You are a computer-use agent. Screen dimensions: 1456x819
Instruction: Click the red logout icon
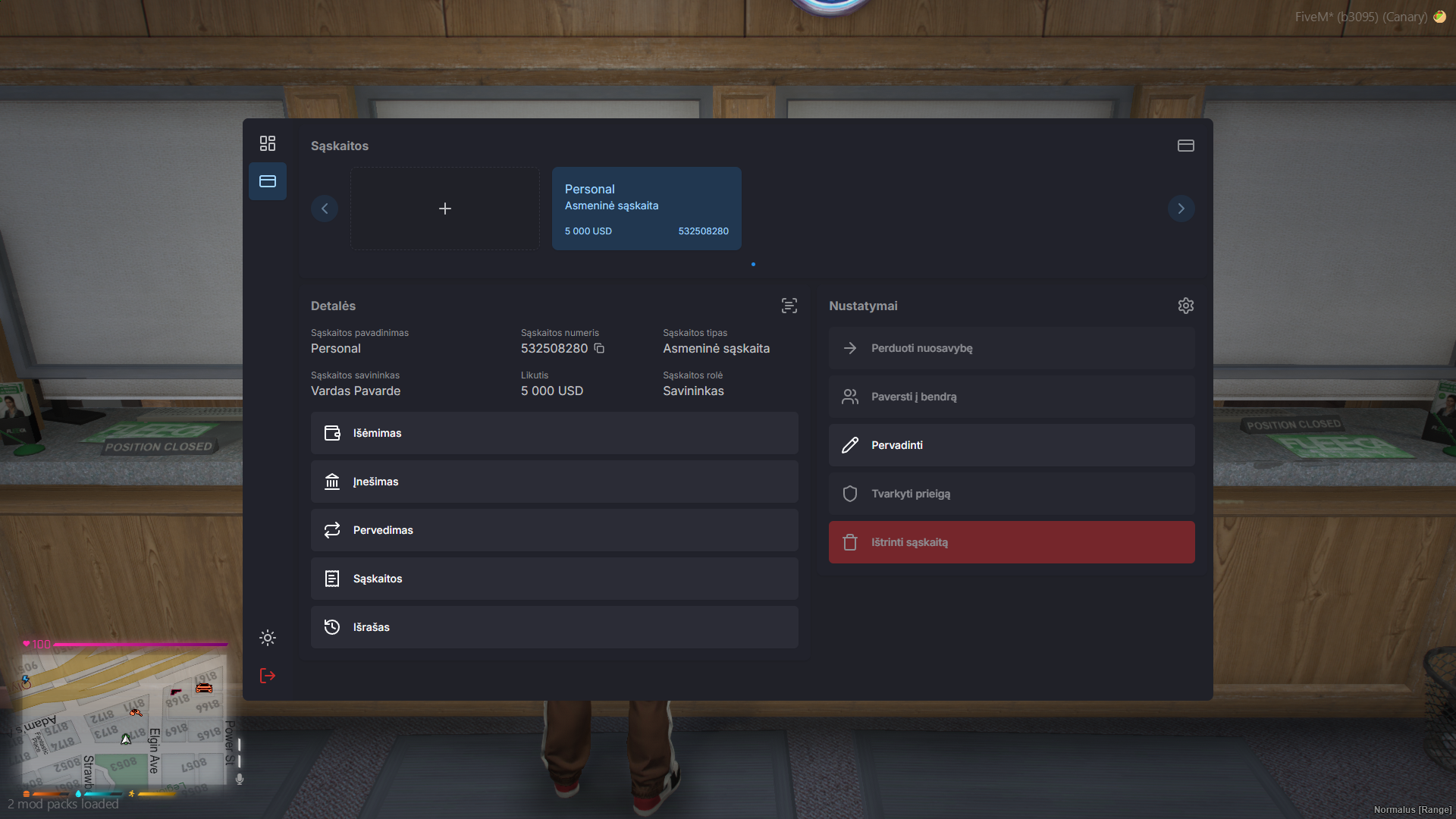(267, 676)
